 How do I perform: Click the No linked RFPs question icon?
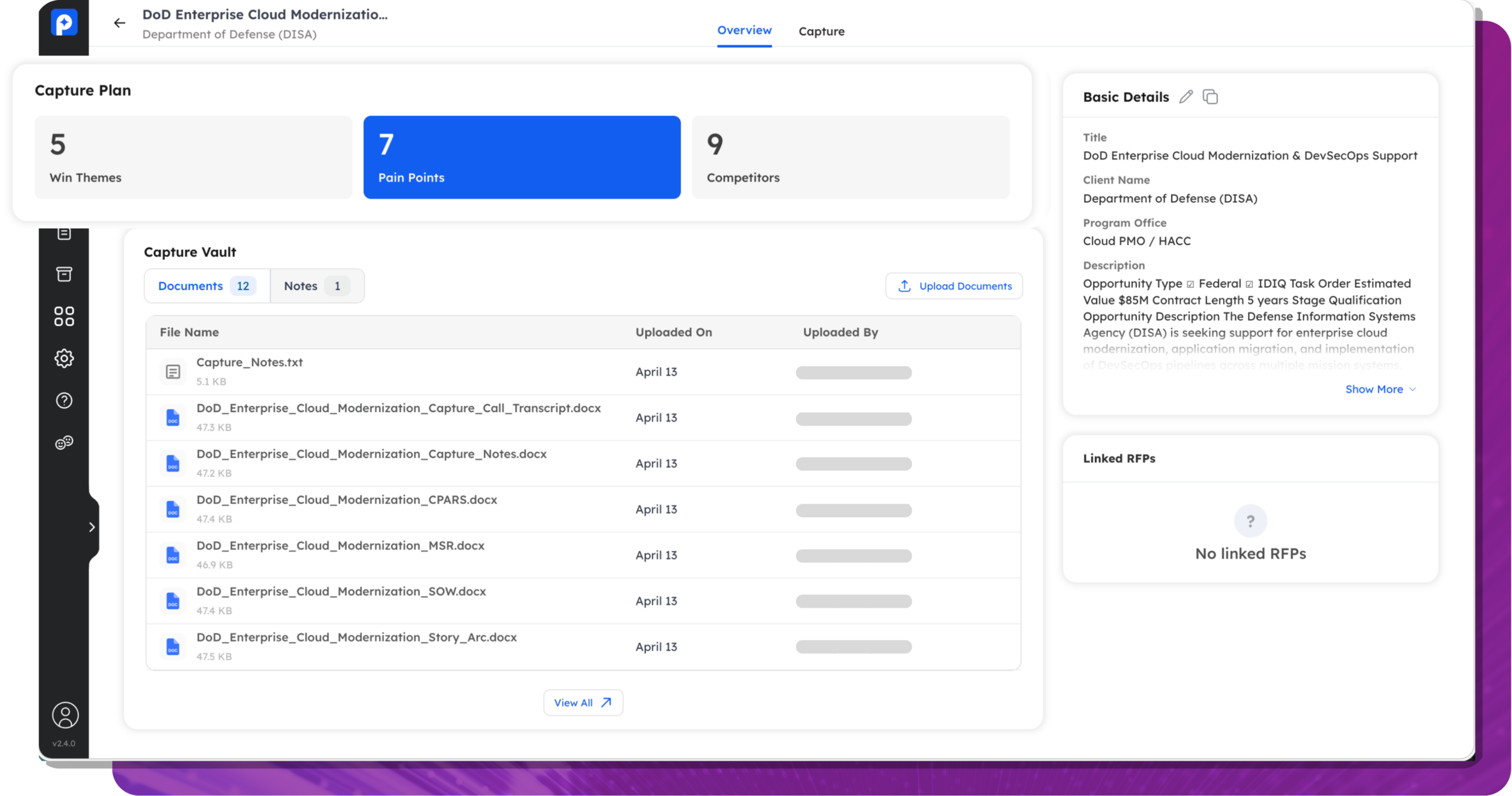tap(1250, 521)
